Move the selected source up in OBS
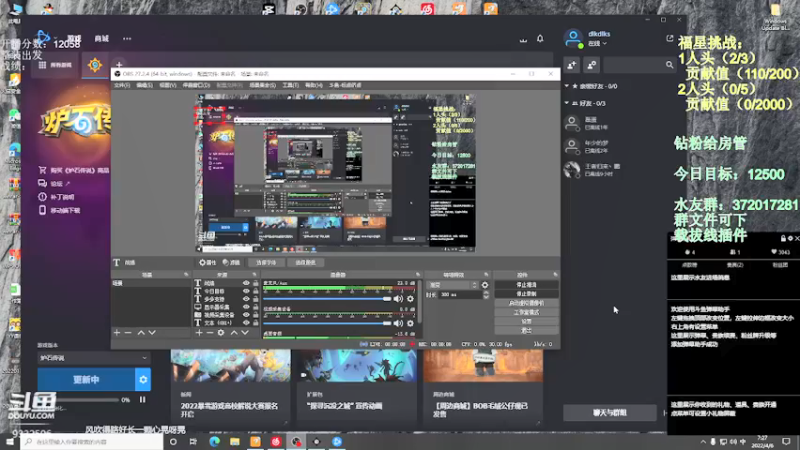The image size is (800, 450). pos(234,333)
